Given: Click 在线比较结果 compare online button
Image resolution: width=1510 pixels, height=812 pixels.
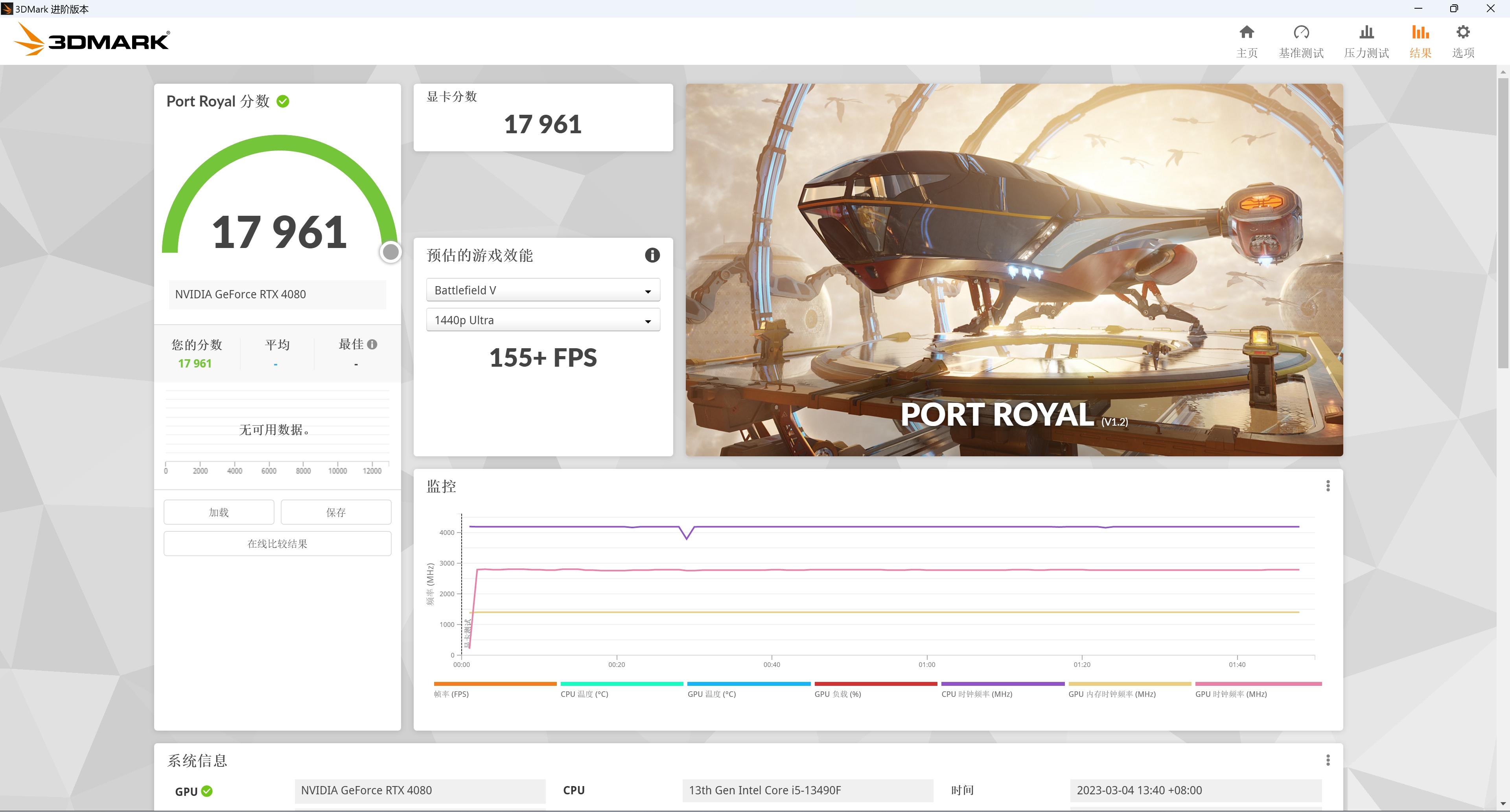Looking at the screenshot, I should tap(277, 544).
